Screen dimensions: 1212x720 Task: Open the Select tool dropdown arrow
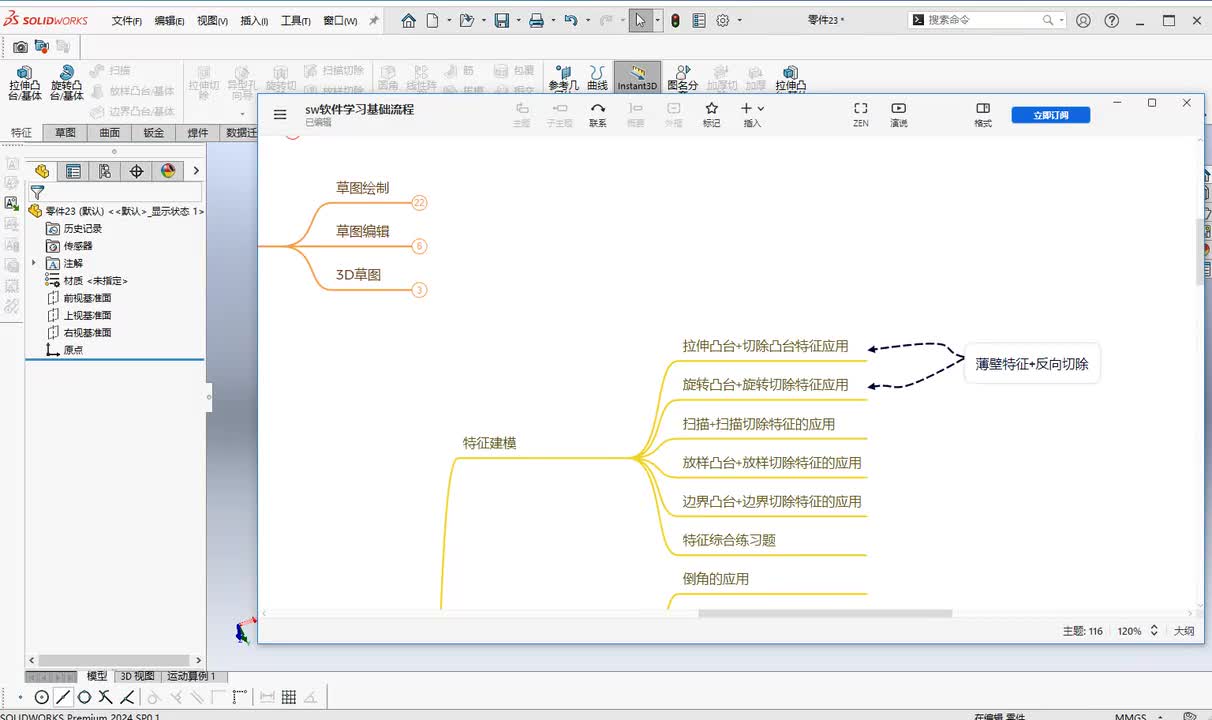(x=658, y=20)
